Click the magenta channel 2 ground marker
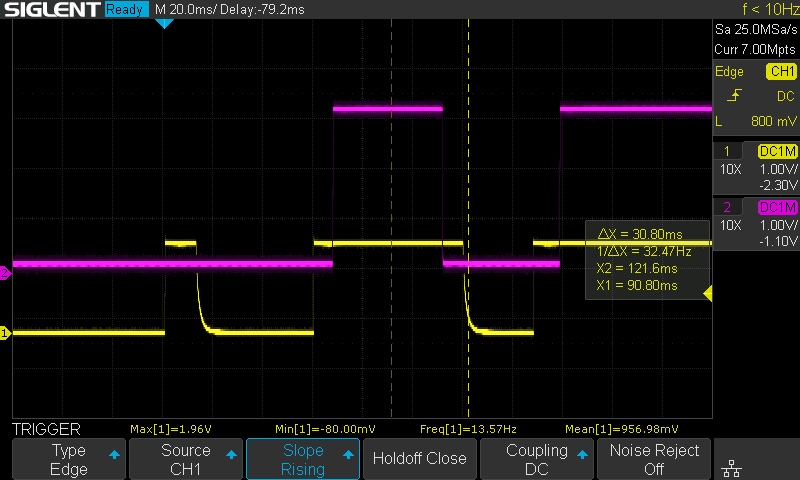 pos(5,273)
